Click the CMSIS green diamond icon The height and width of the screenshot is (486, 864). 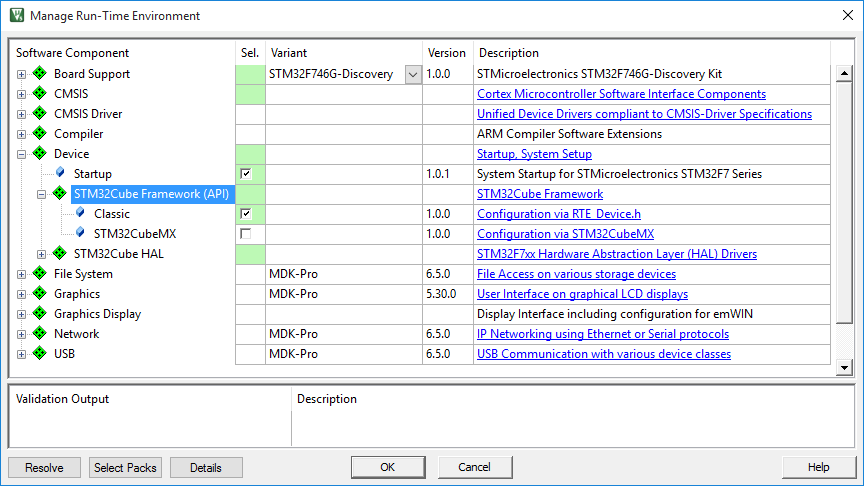[x=40, y=93]
